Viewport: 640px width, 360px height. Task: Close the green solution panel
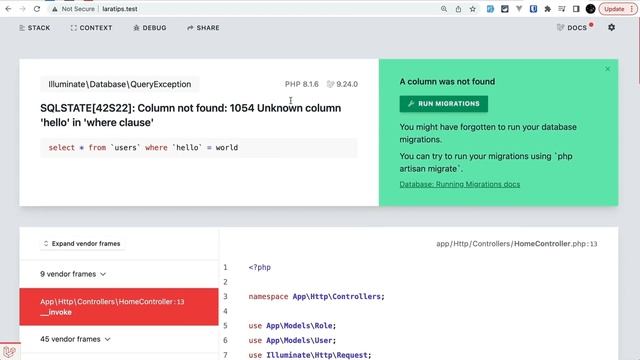[607, 69]
